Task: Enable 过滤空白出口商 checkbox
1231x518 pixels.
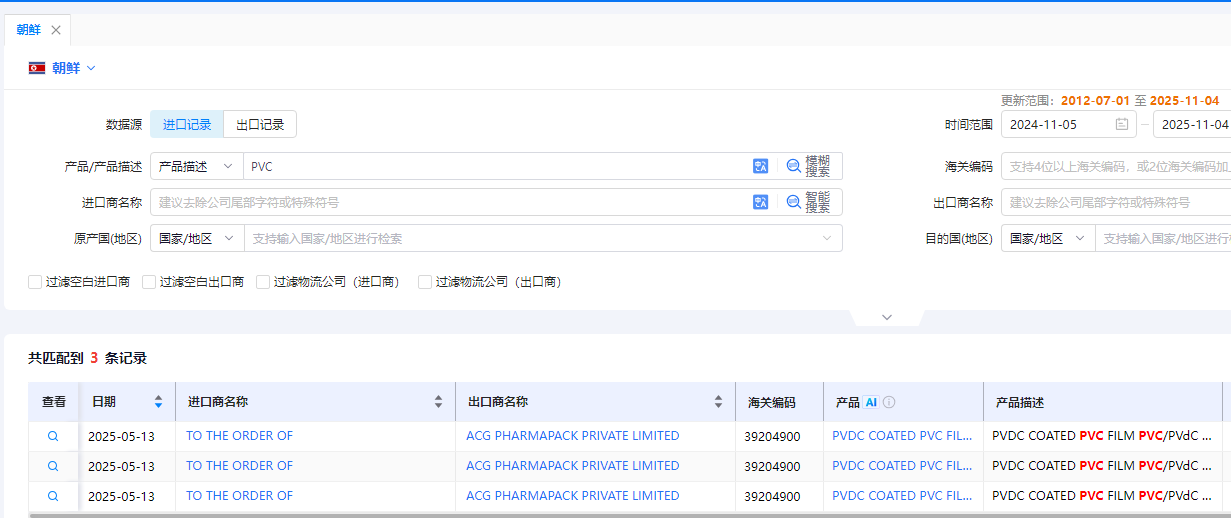Action: pyautogui.click(x=149, y=282)
